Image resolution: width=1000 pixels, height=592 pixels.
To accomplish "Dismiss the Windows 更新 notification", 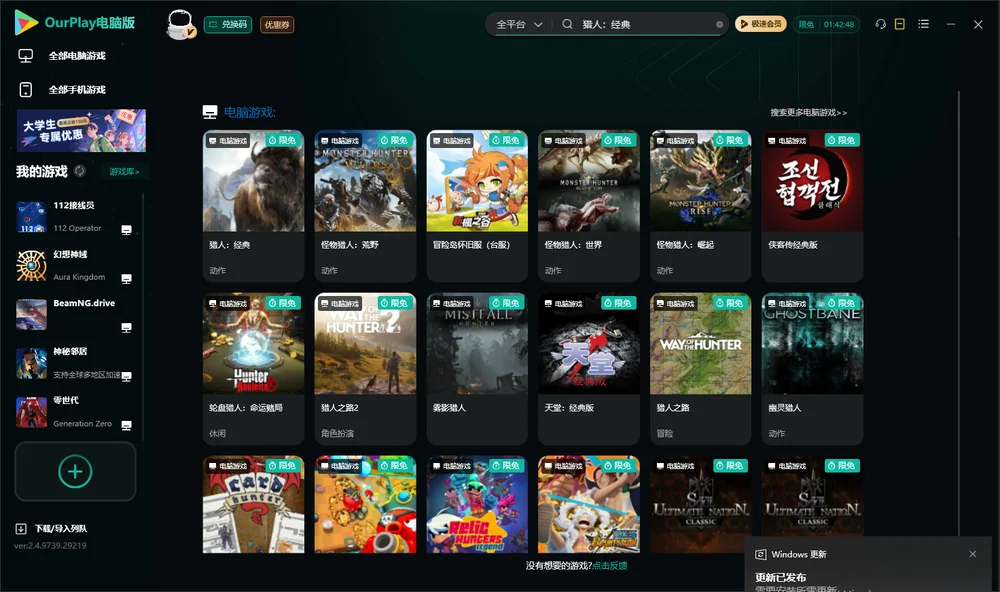I will [x=973, y=554].
